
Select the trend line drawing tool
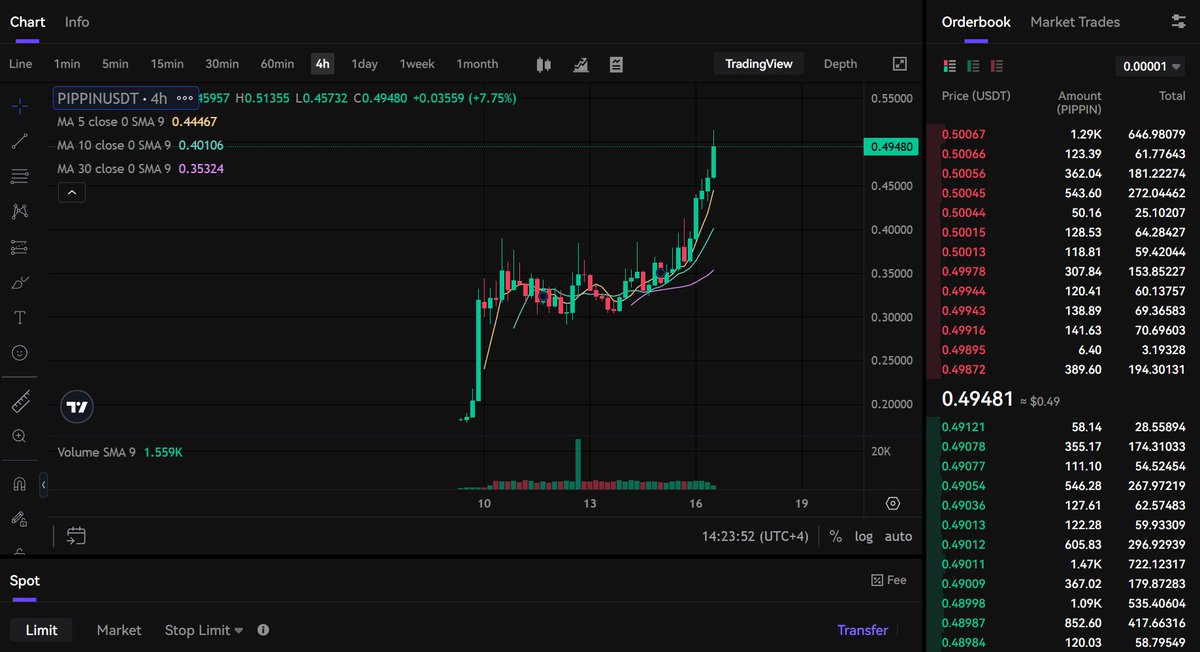coord(19,141)
